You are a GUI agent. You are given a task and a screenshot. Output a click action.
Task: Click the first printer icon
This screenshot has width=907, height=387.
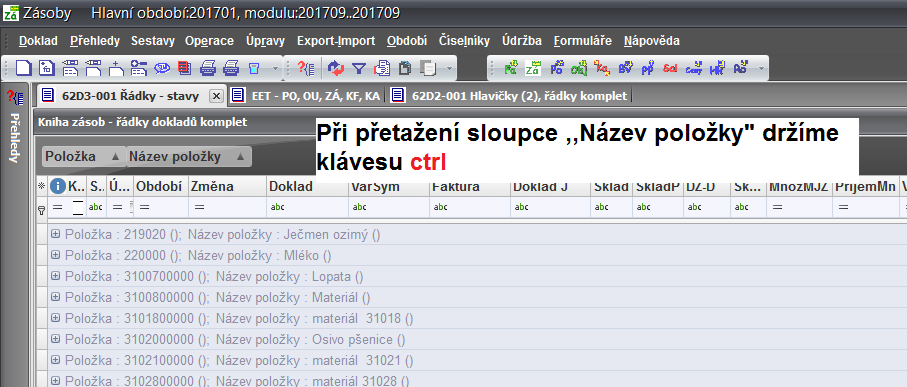pyautogui.click(x=208, y=68)
